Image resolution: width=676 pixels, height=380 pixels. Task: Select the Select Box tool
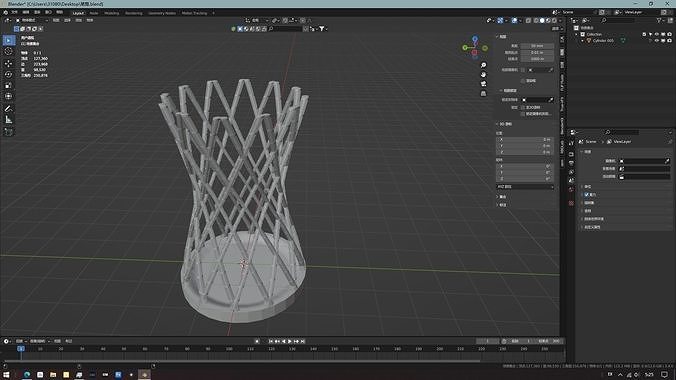click(x=9, y=41)
